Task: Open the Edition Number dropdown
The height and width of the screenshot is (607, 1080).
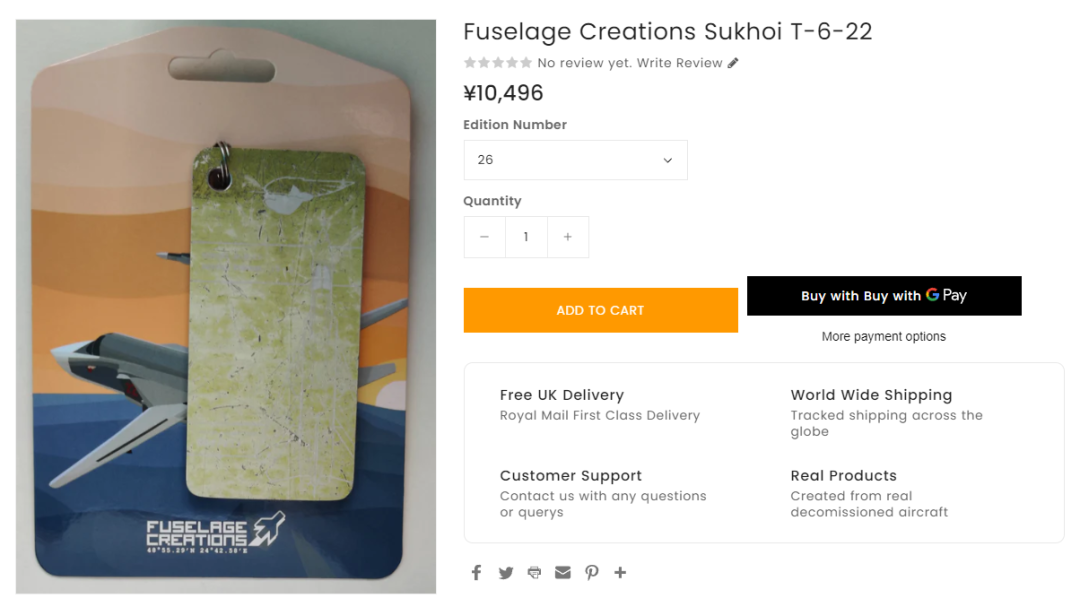Action: (x=575, y=160)
